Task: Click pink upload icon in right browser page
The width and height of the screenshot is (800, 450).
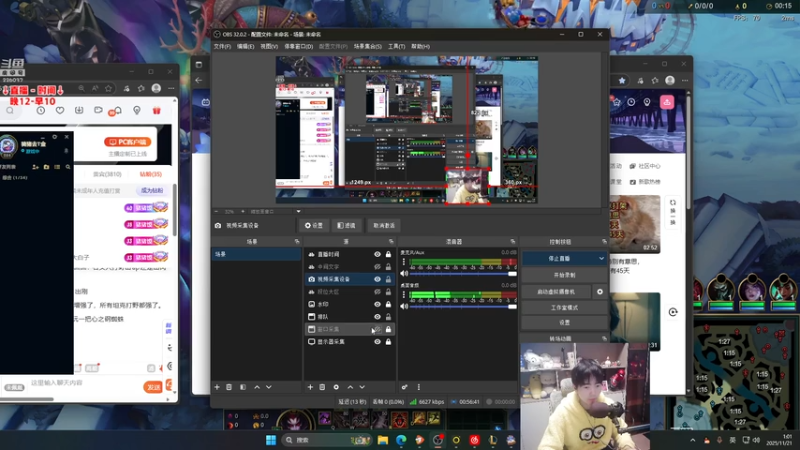Action: point(667,102)
